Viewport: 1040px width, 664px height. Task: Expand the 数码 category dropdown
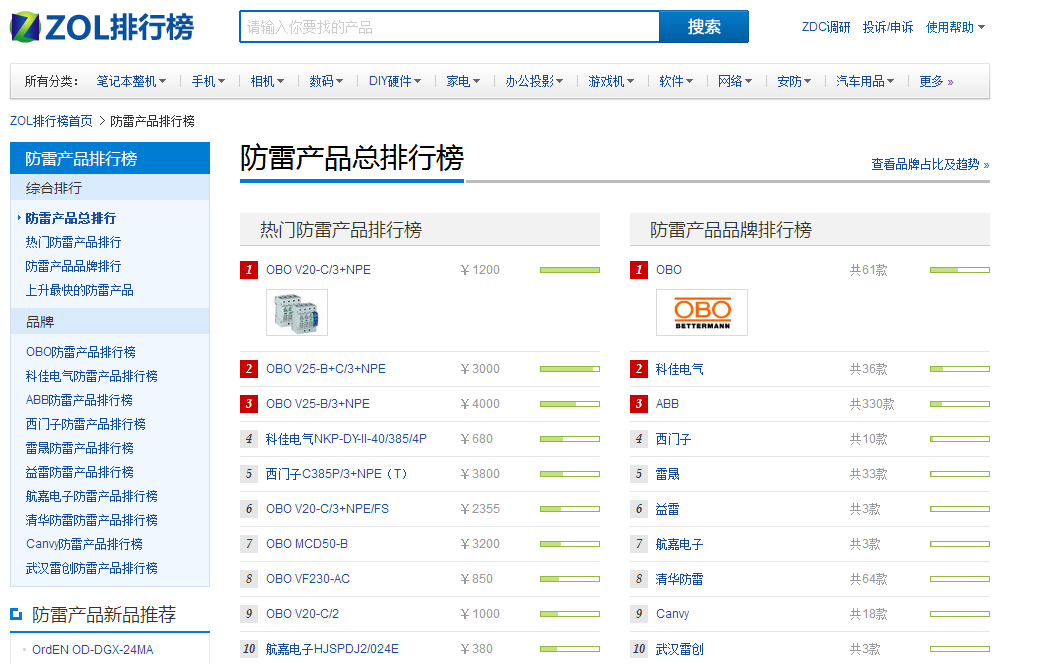point(326,82)
